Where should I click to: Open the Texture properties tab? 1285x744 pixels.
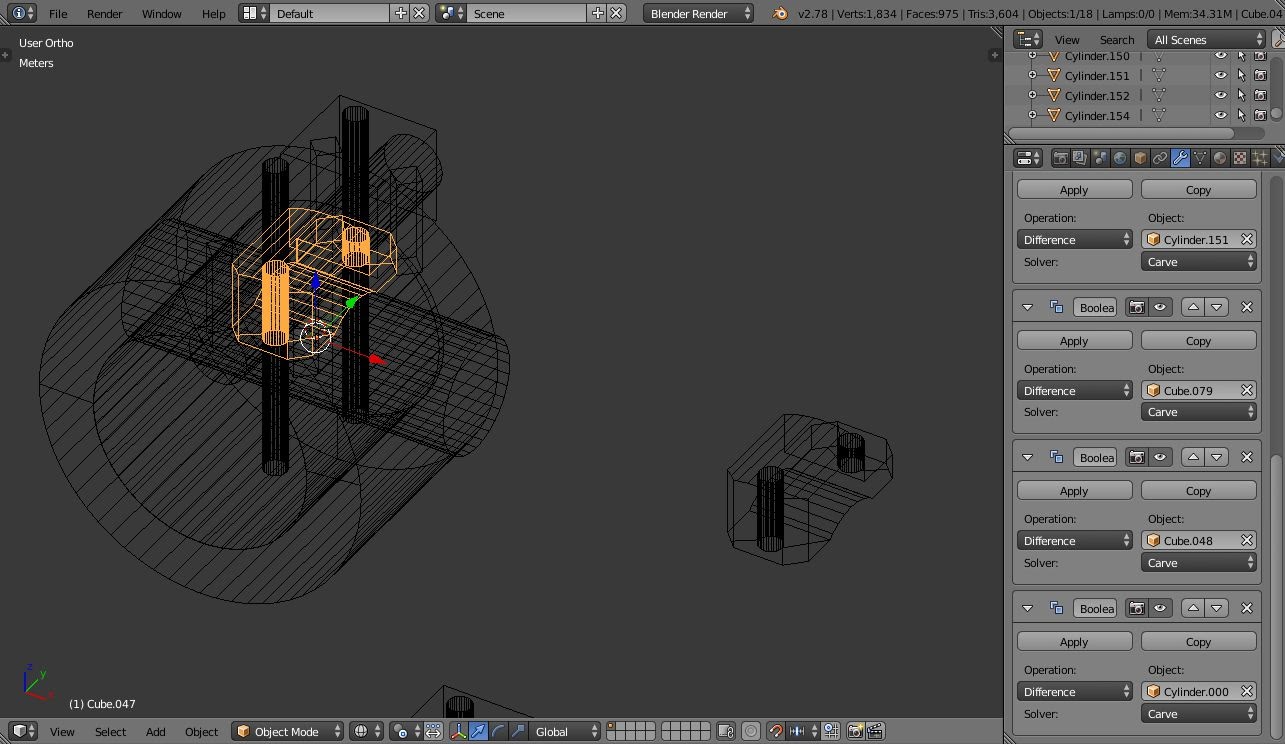point(1240,158)
